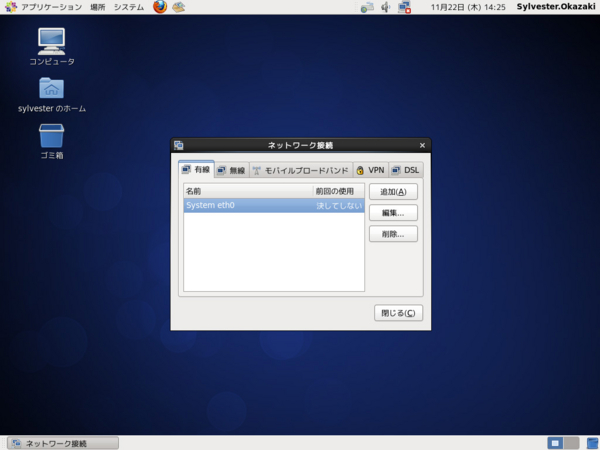Click the volume speaker icon

tap(386, 7)
